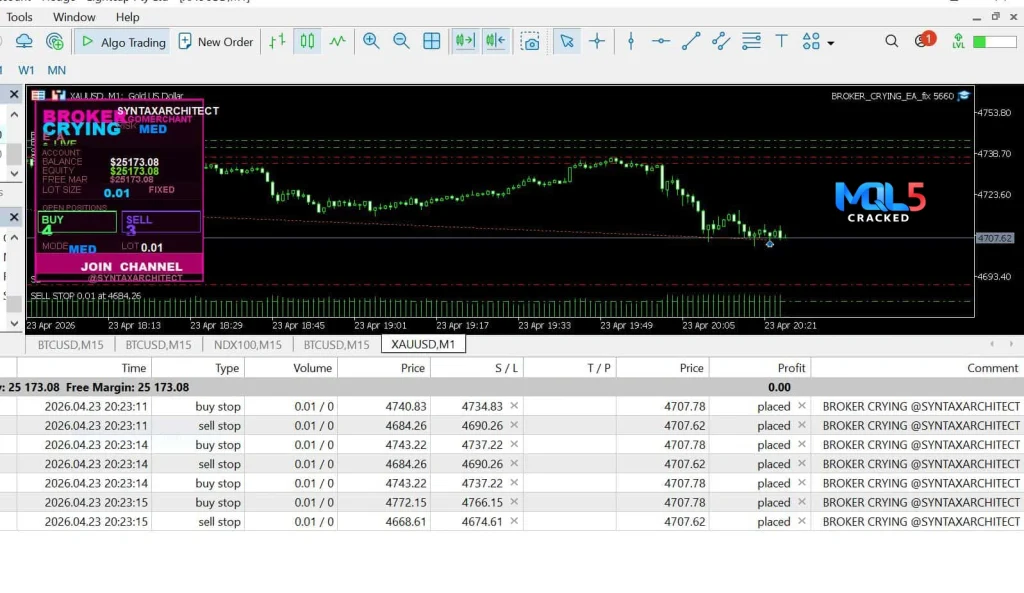This screenshot has height=593, width=1024.
Task: Click the LVL signal icon
Action: click(x=958, y=42)
